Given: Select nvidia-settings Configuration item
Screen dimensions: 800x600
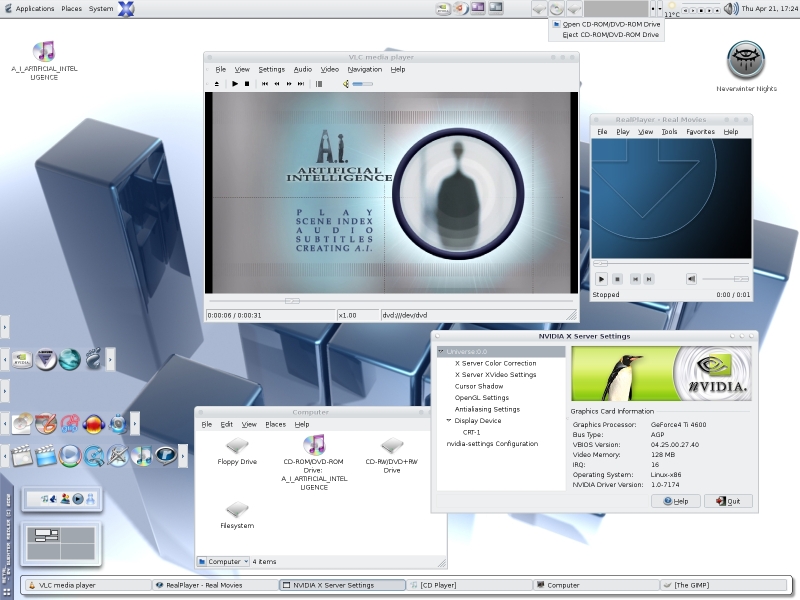Looking at the screenshot, I should coord(492,444).
